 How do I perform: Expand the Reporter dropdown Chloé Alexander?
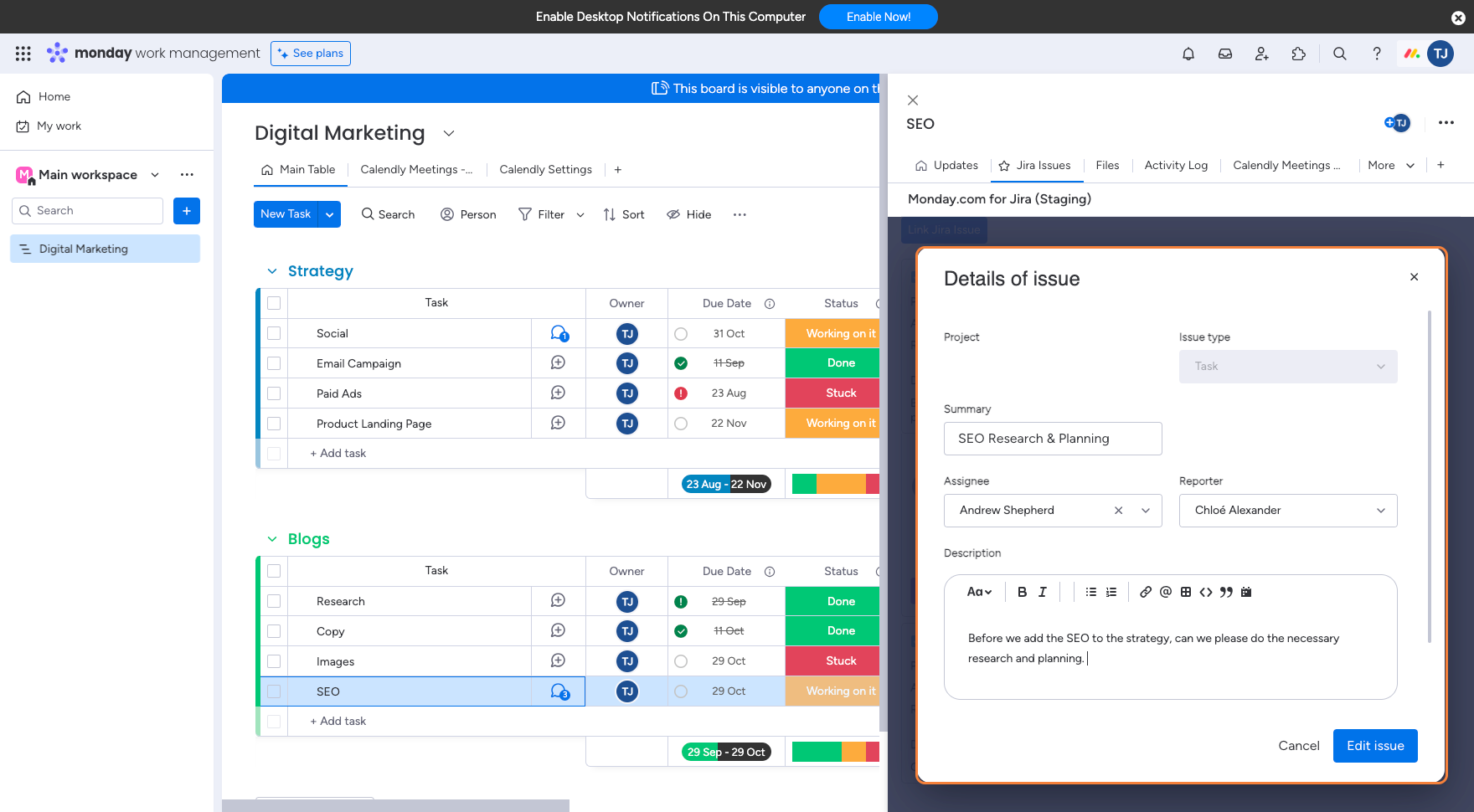[1287, 511]
